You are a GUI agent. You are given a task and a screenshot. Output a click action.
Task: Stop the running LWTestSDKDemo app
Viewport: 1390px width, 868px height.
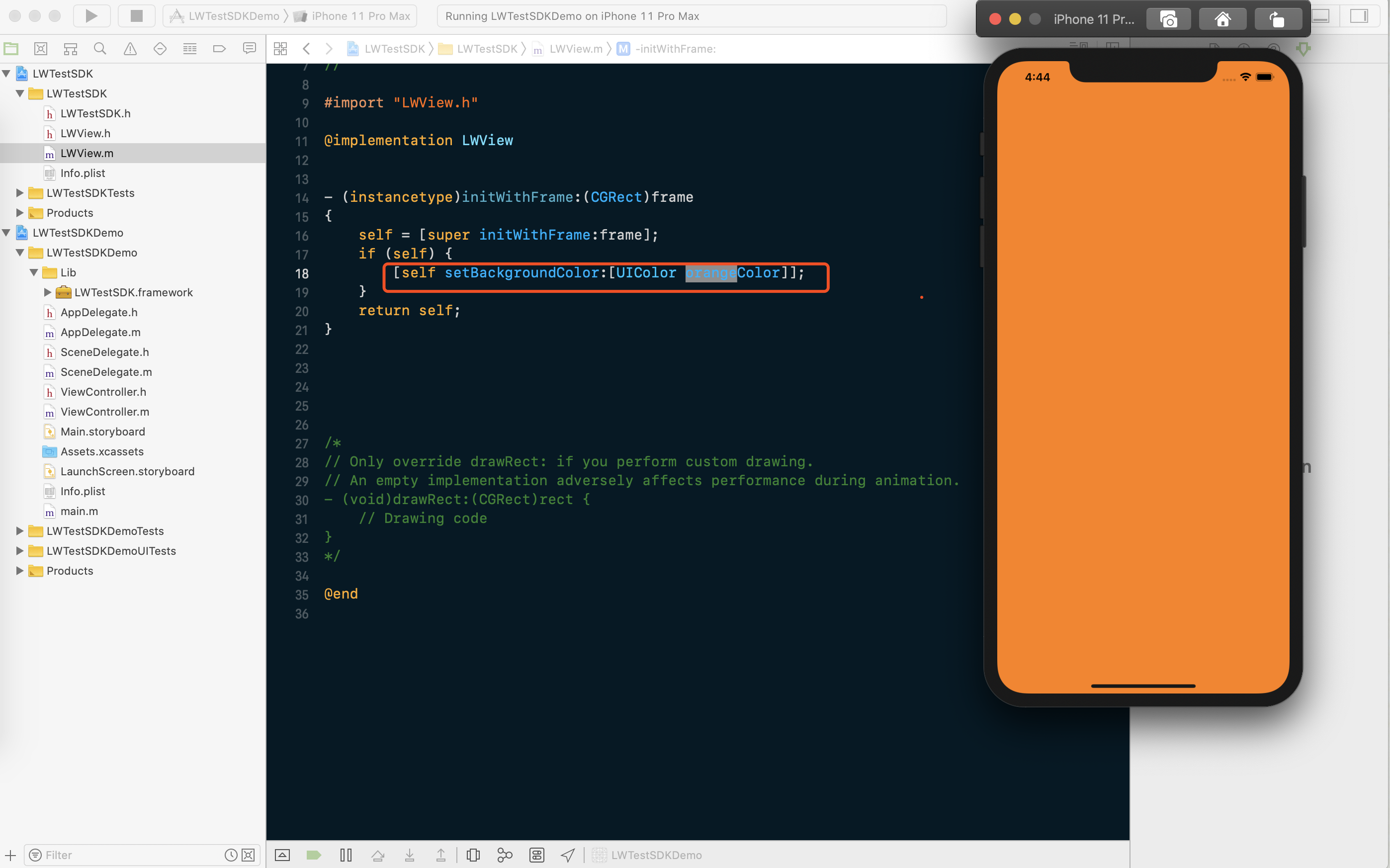[x=136, y=16]
